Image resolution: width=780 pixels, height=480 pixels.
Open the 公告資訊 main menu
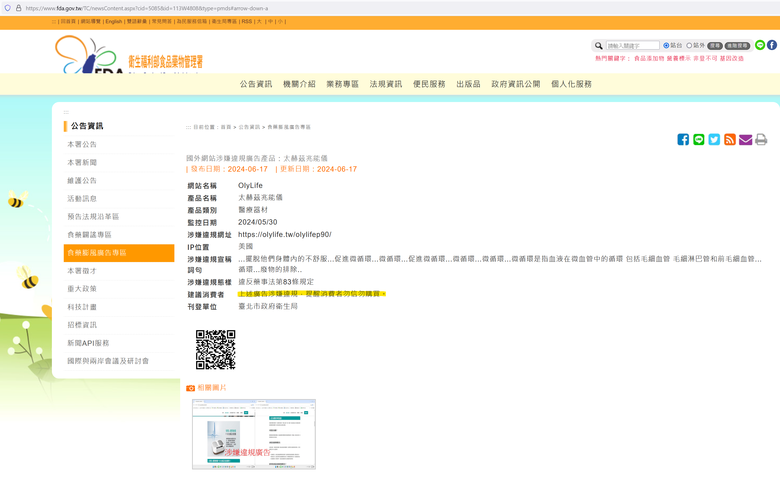point(256,84)
